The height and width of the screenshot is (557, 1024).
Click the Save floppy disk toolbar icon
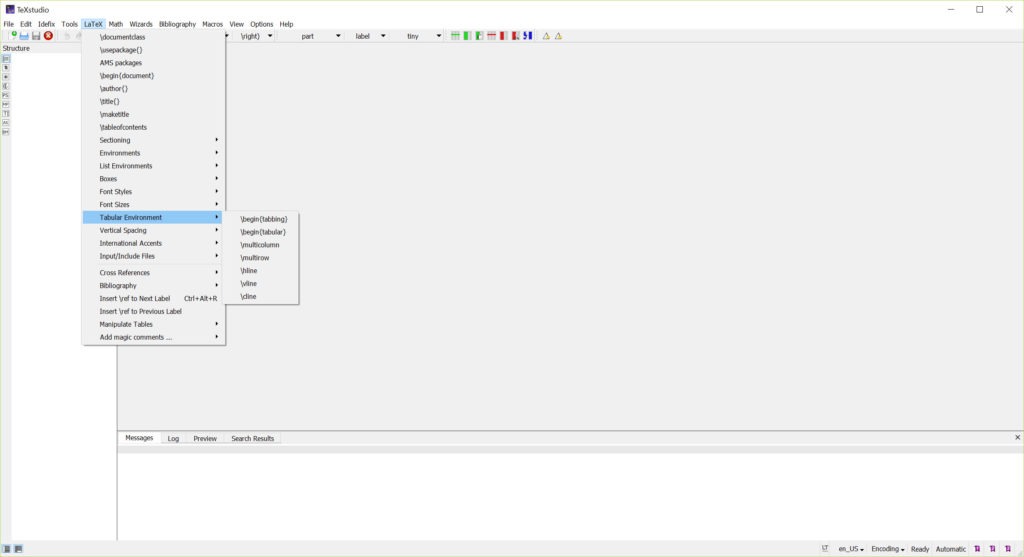36,36
